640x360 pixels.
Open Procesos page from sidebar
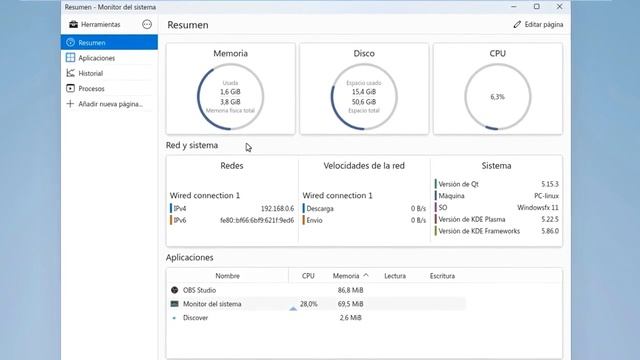109,89
